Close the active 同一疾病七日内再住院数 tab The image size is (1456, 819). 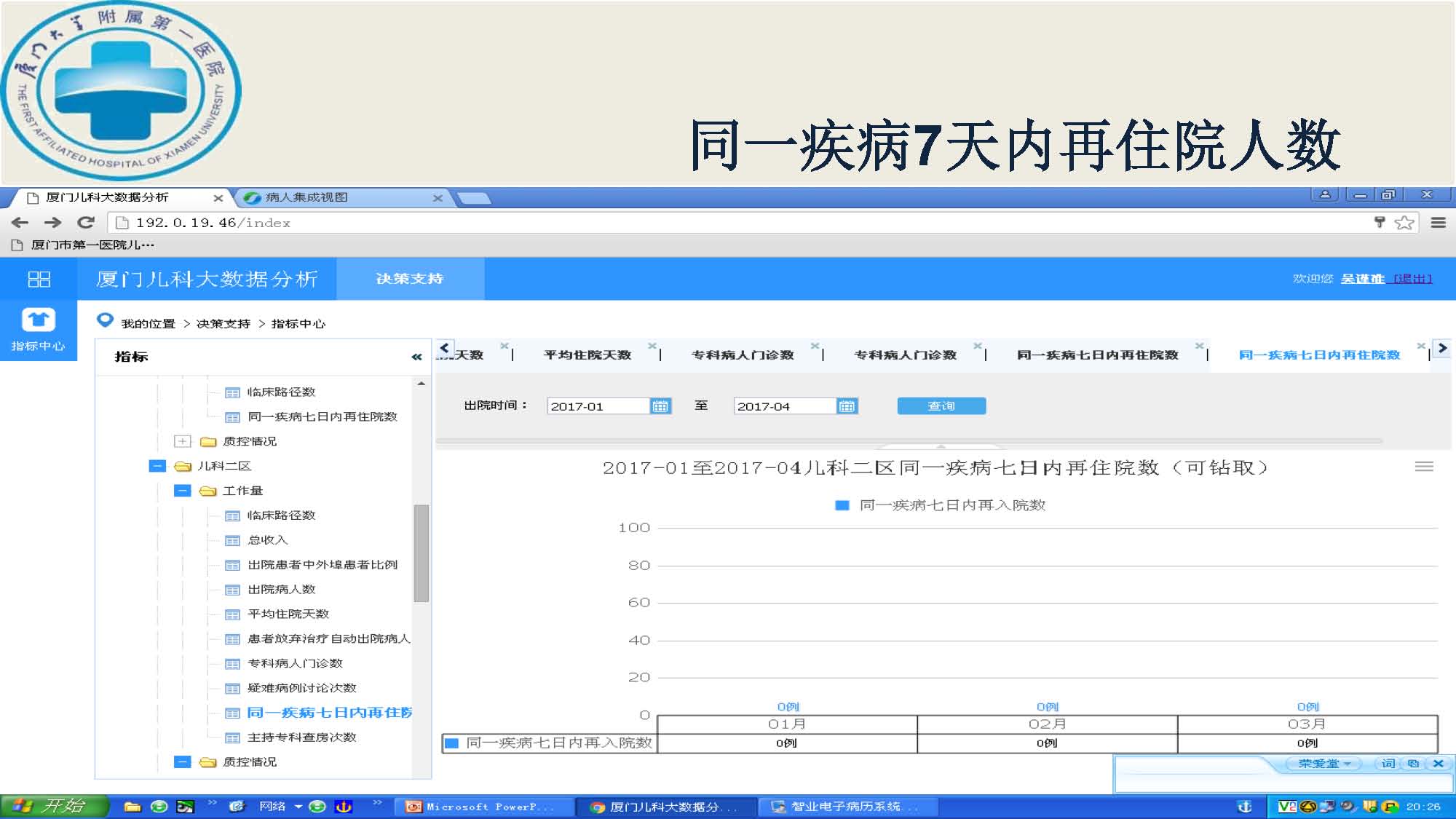(1420, 346)
